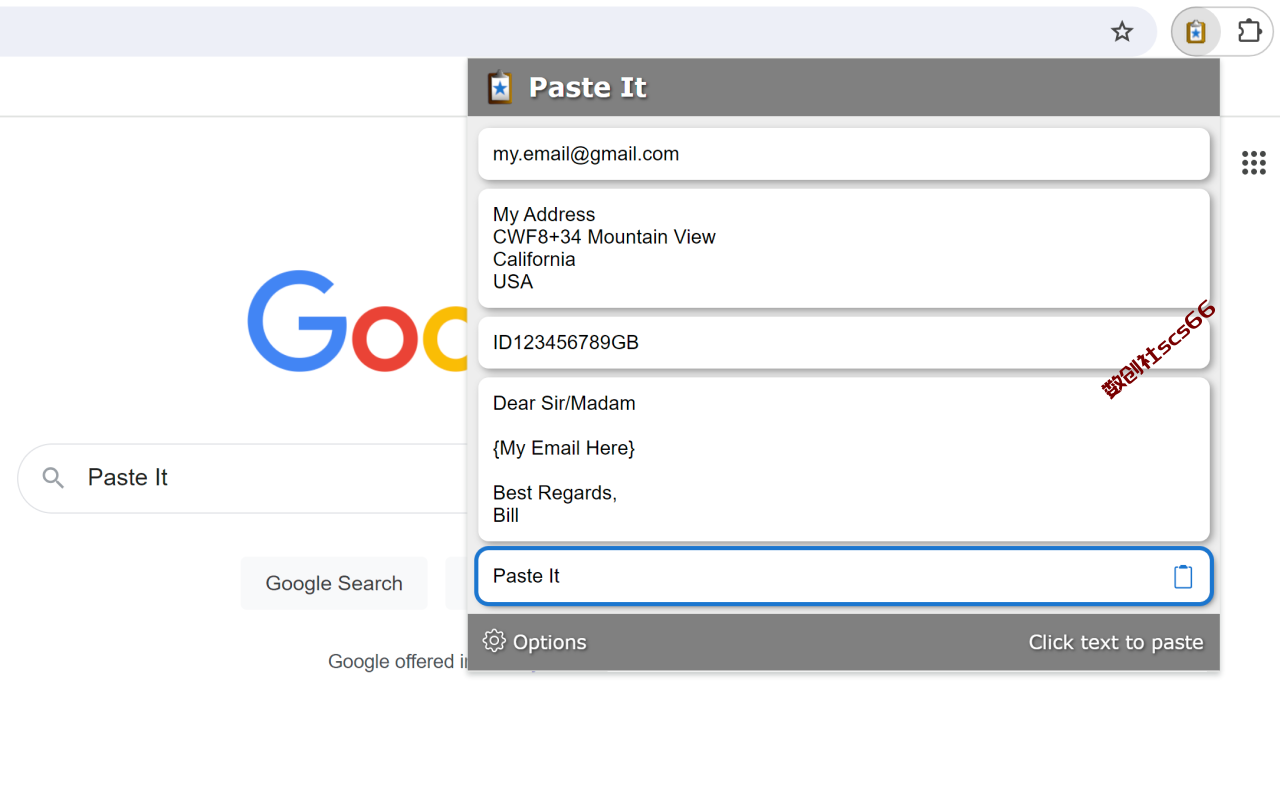Click the Google Search button
The image size is (1280, 800).
pyautogui.click(x=334, y=583)
